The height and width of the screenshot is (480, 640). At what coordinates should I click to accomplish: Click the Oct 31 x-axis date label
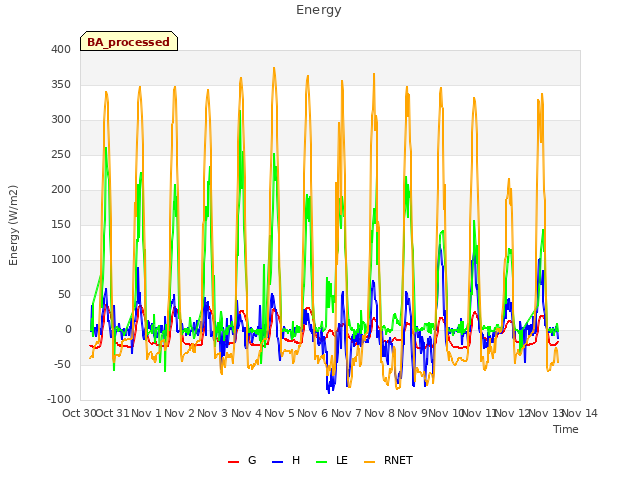pos(112,413)
